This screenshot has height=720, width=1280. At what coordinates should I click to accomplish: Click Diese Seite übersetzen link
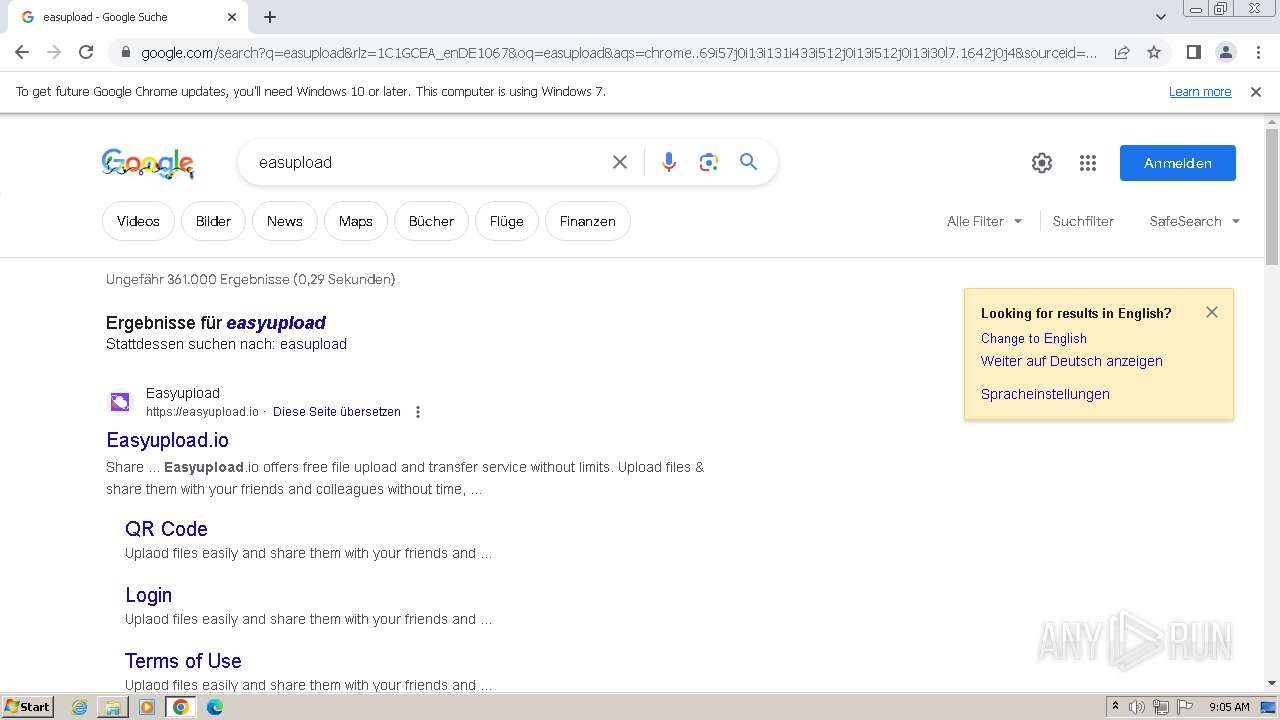click(337, 412)
